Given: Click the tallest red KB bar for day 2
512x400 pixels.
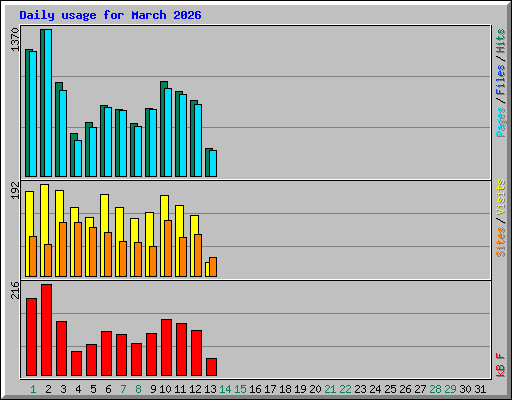Looking at the screenshot, I should click(x=46, y=330).
